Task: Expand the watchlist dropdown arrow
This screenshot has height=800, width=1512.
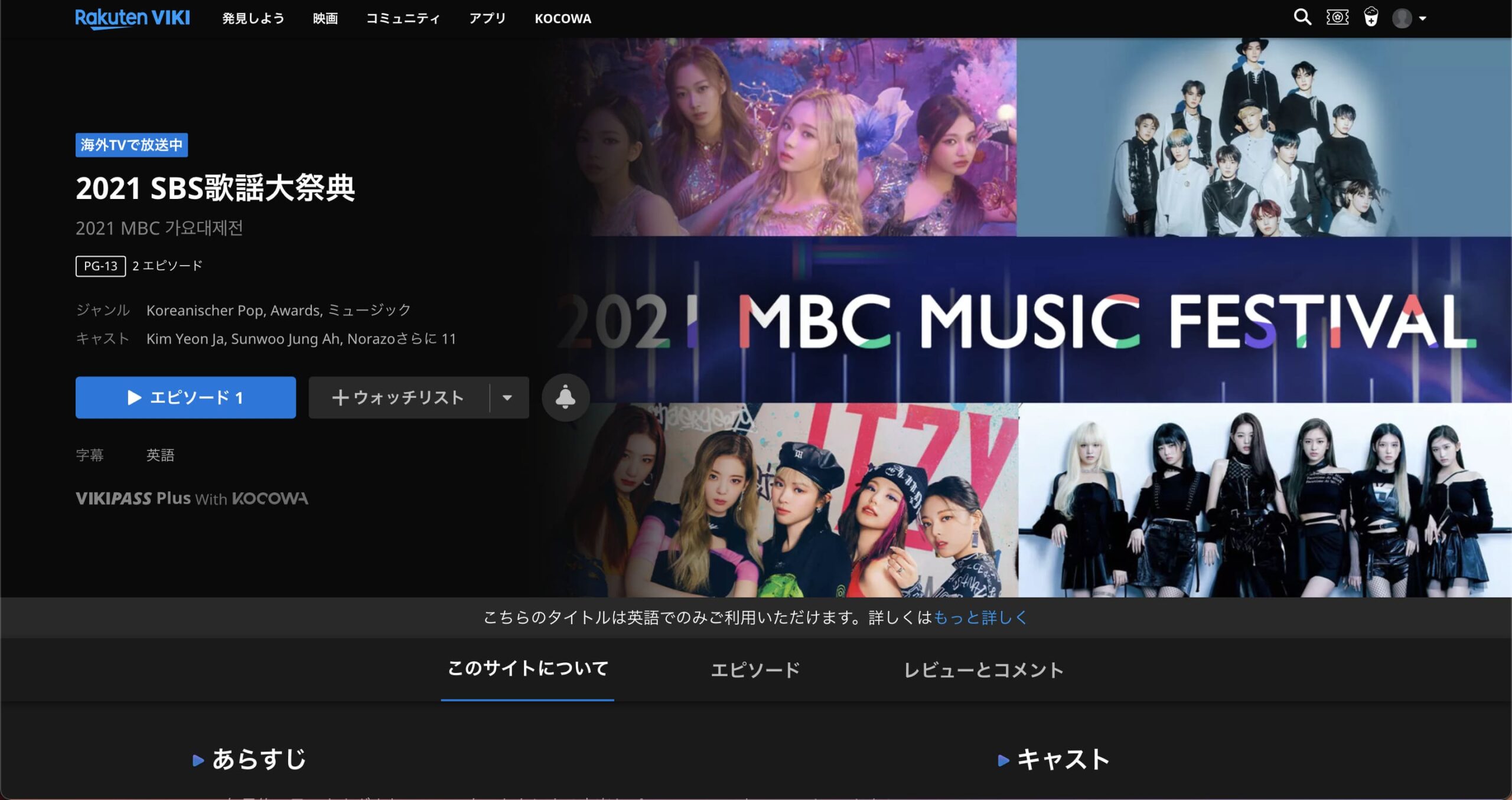Action: (507, 397)
